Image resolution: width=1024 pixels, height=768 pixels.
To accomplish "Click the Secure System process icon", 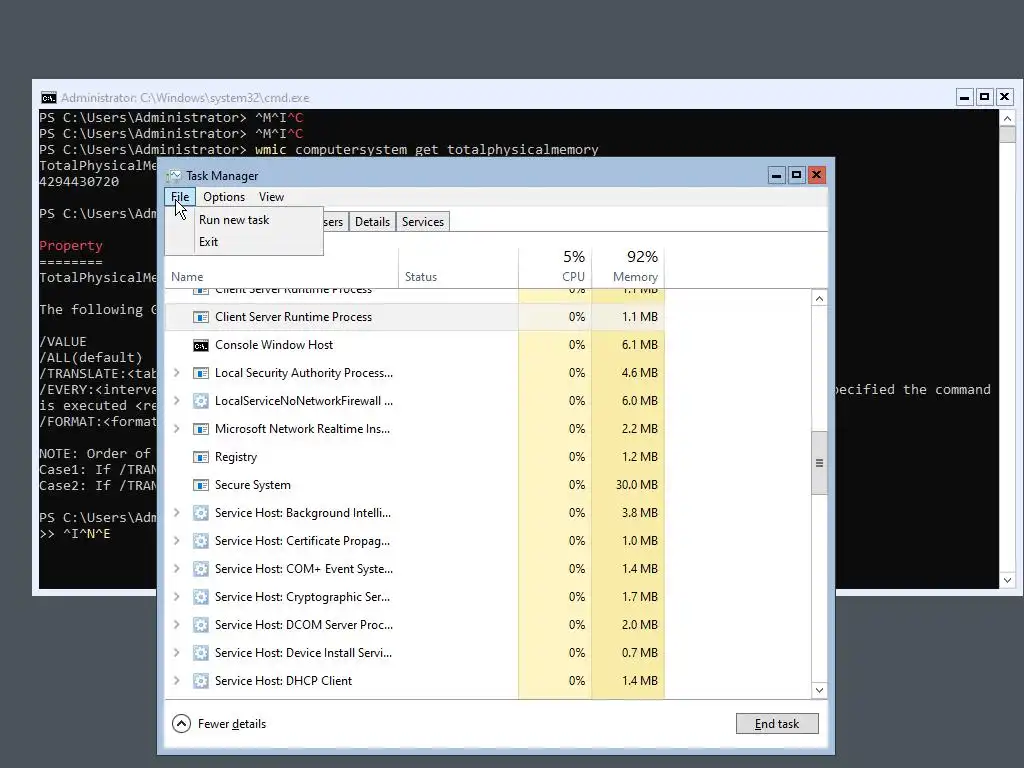I will point(200,485).
